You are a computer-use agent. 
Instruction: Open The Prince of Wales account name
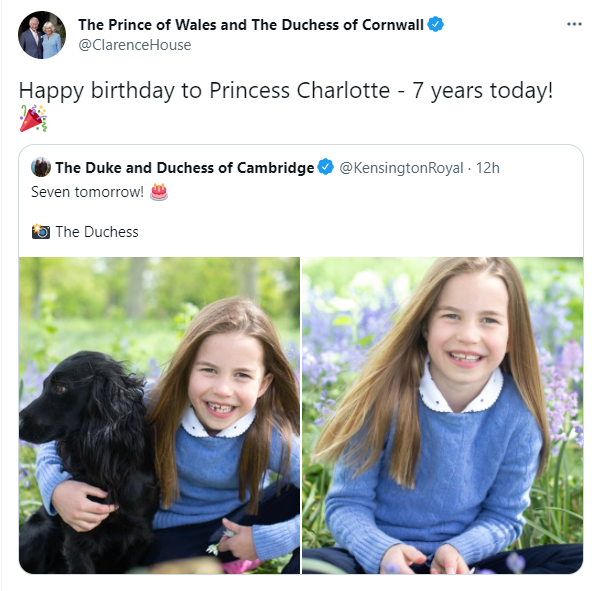click(251, 25)
